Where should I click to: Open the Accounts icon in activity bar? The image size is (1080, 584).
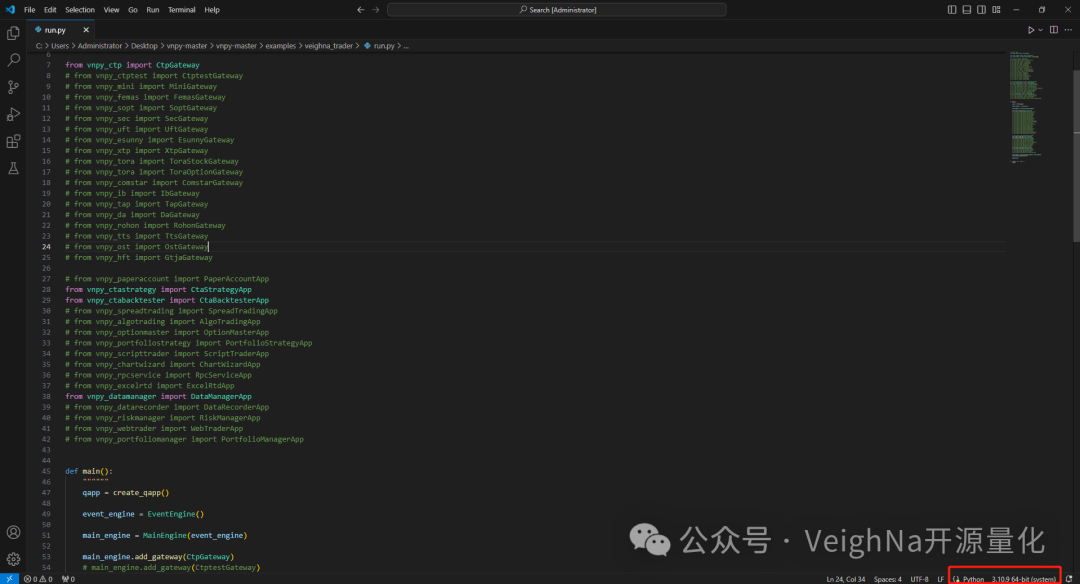click(x=13, y=533)
